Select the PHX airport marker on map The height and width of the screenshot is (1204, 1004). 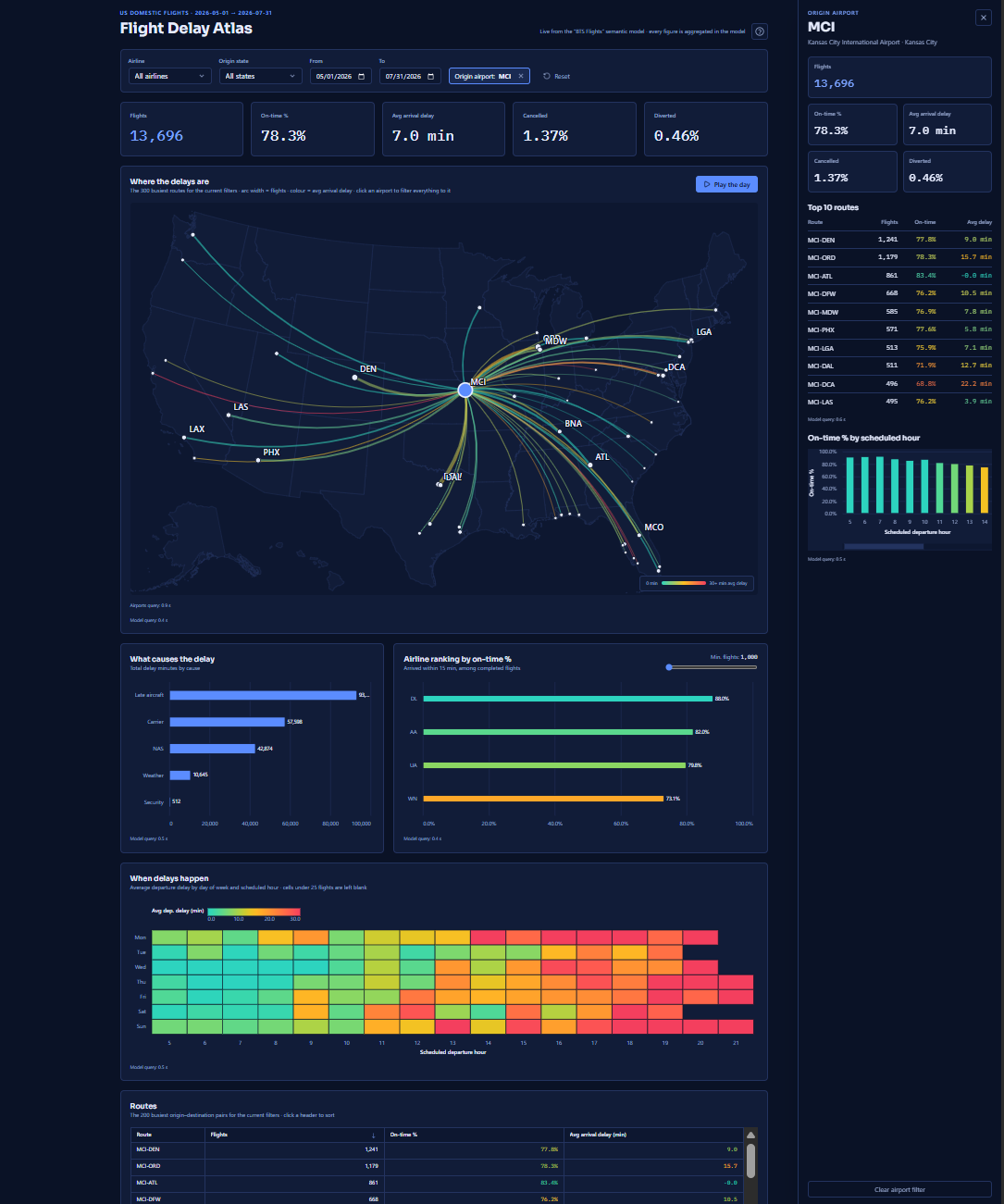click(x=258, y=460)
